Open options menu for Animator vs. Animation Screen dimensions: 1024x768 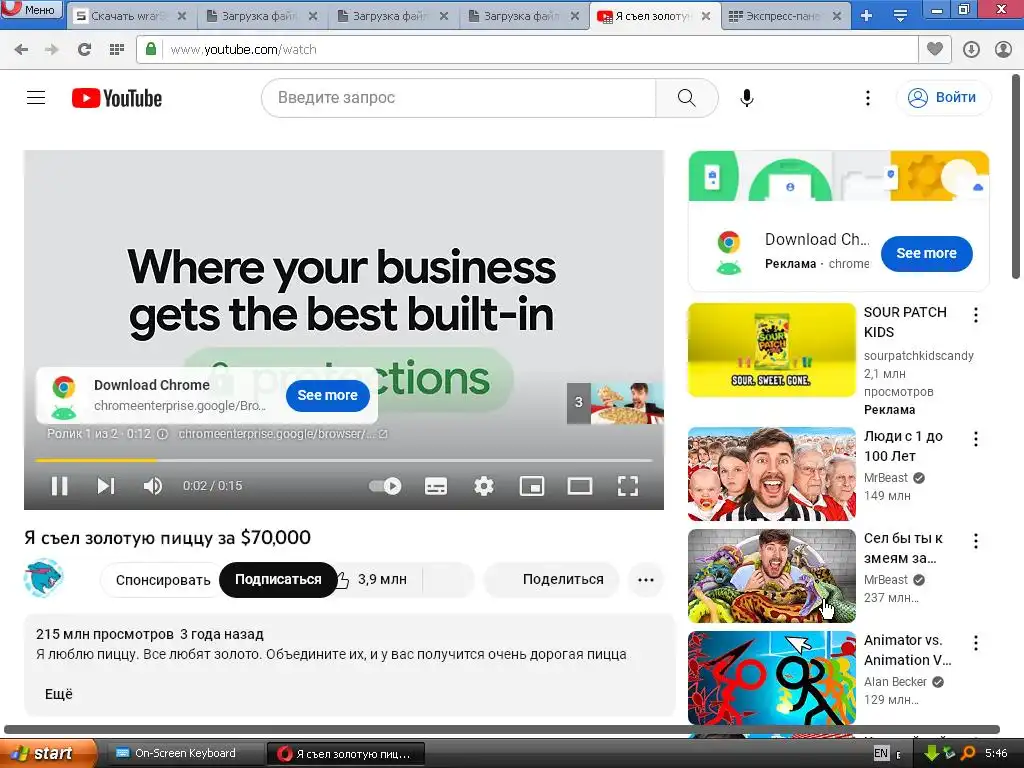pos(976,643)
